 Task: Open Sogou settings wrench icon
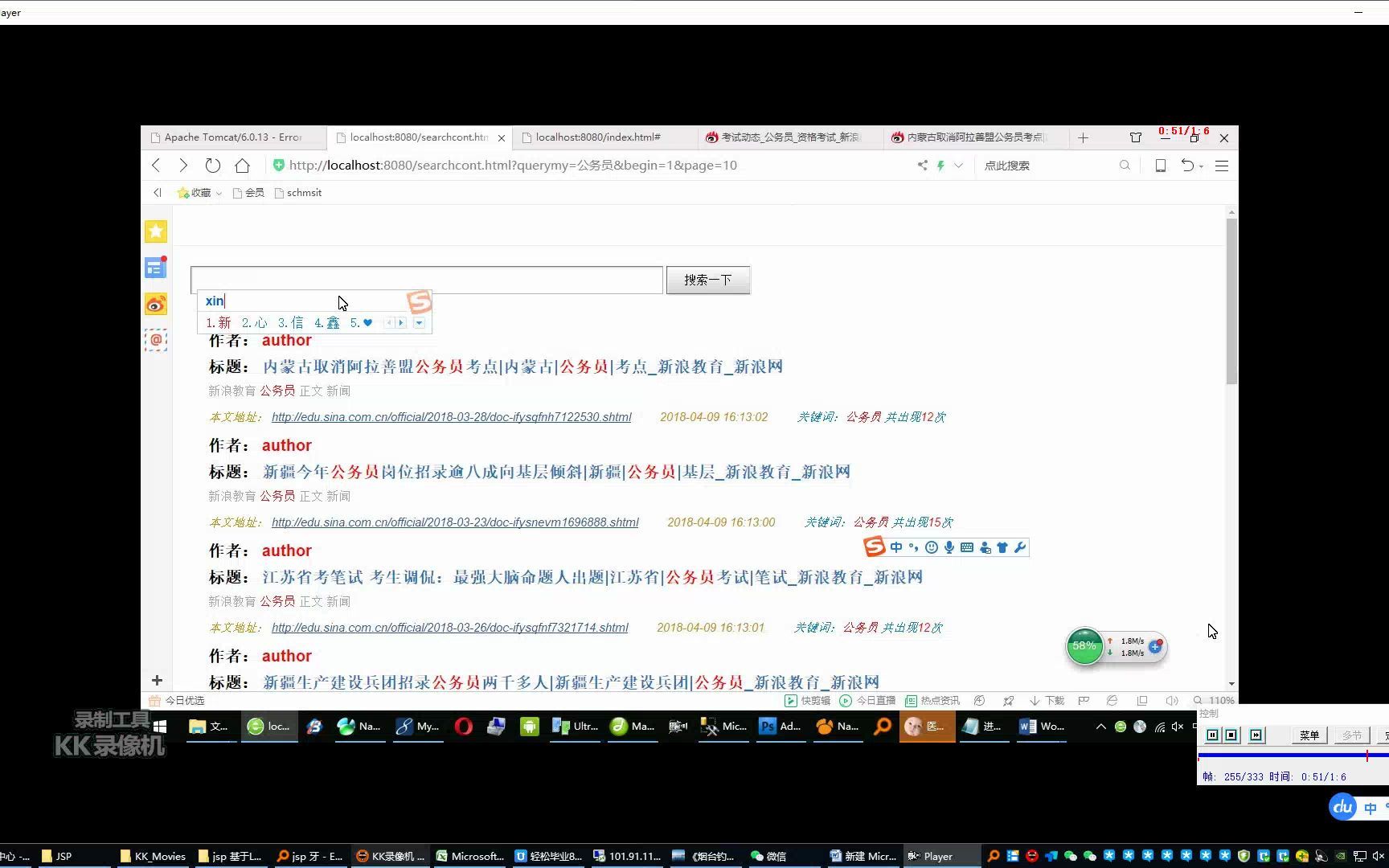tap(1019, 547)
